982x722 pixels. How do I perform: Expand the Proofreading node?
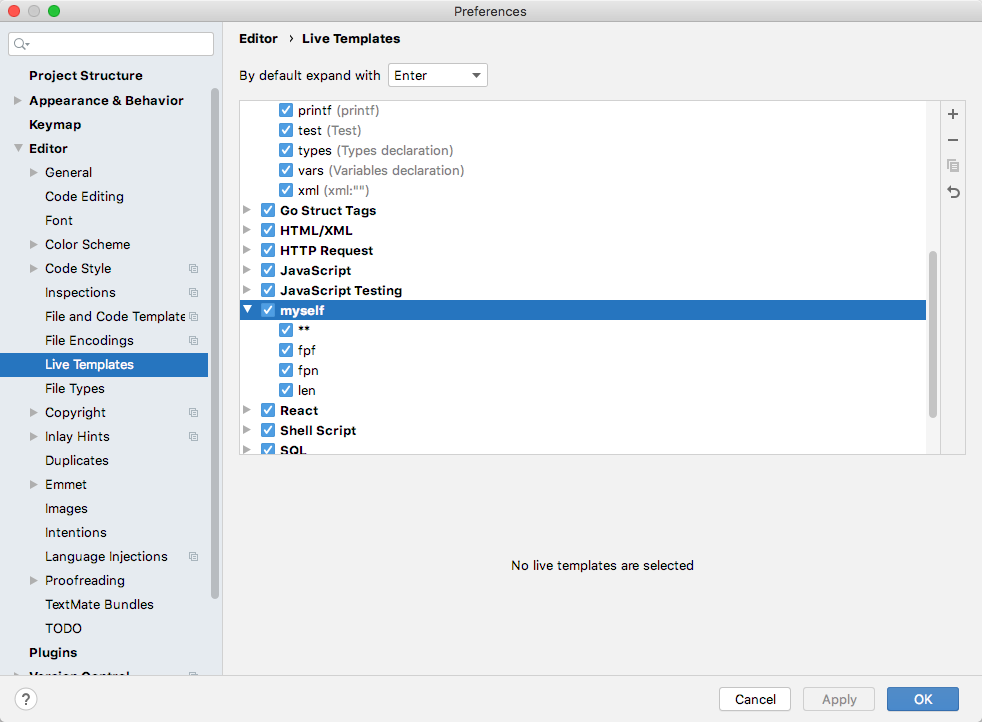34,580
